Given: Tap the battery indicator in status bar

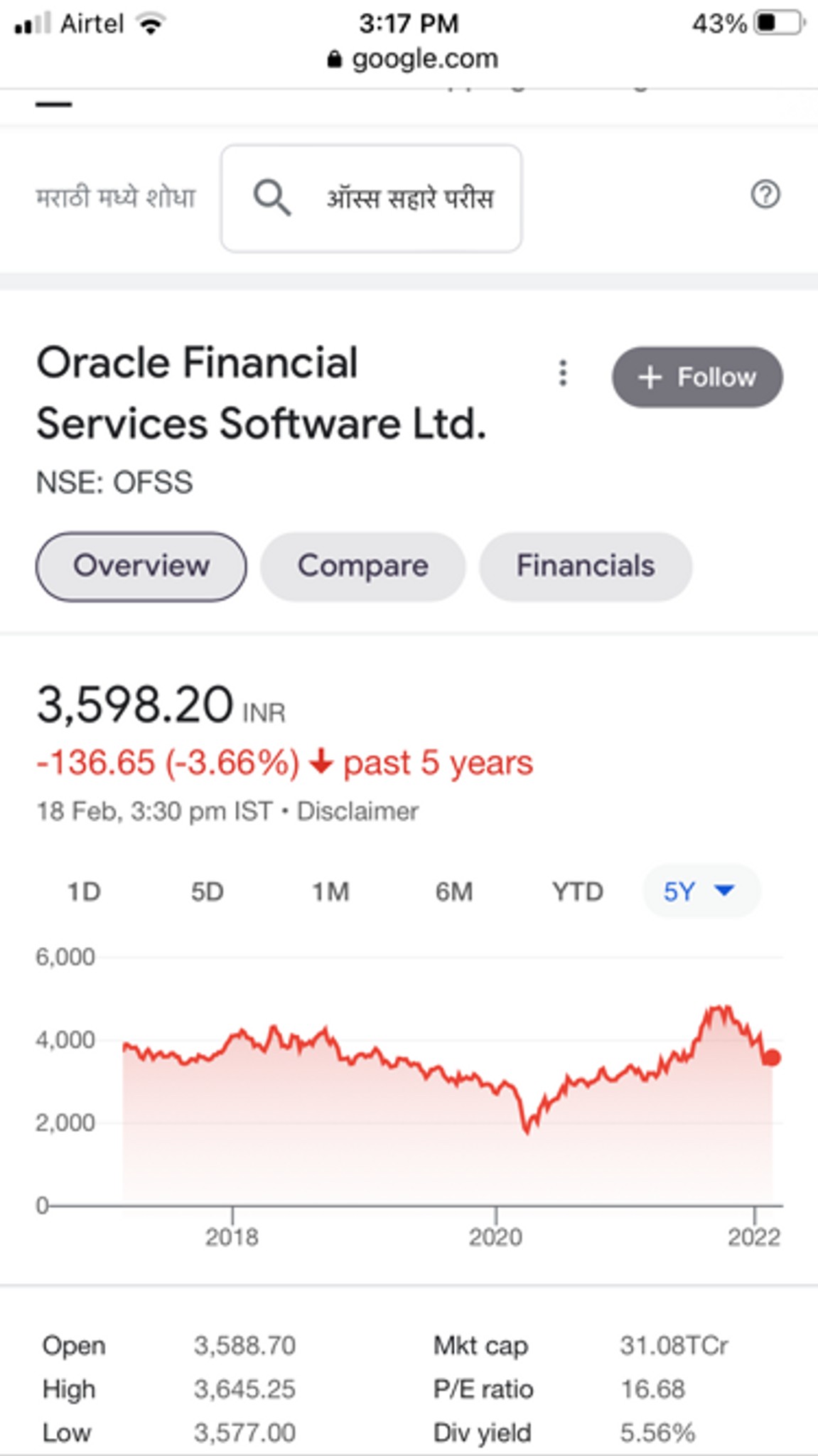Looking at the screenshot, I should 780,23.
